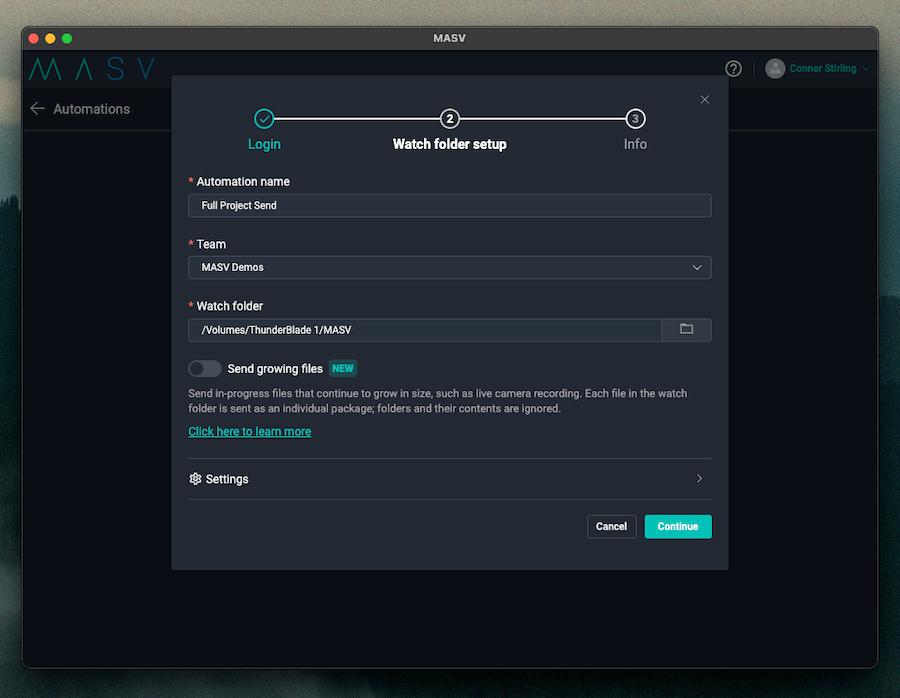
Task: Click the Settings row label
Action: pyautogui.click(x=227, y=479)
